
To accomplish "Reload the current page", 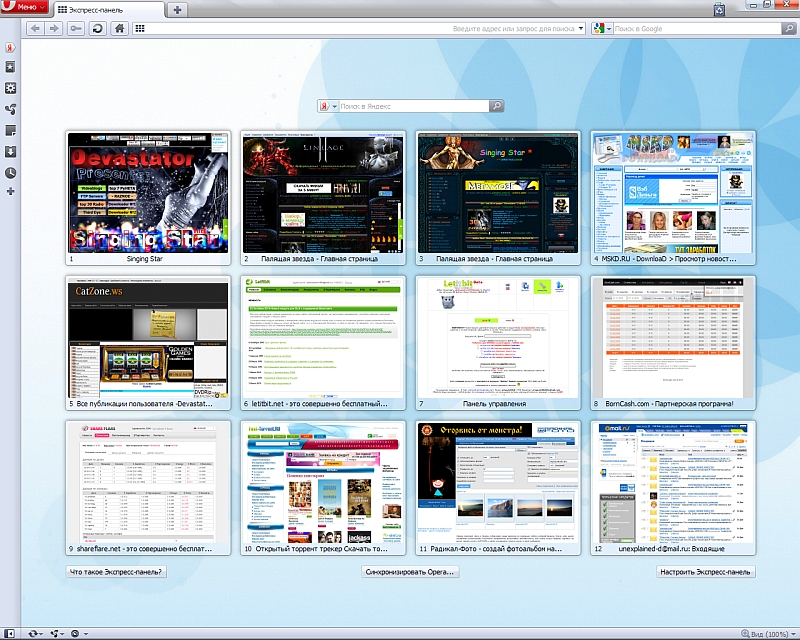I will (x=97, y=28).
